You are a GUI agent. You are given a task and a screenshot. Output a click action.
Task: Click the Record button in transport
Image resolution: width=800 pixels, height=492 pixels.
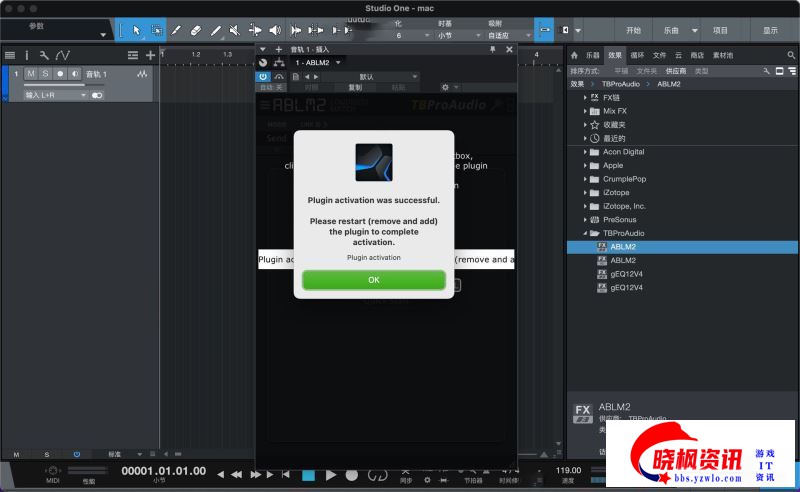[x=352, y=475]
